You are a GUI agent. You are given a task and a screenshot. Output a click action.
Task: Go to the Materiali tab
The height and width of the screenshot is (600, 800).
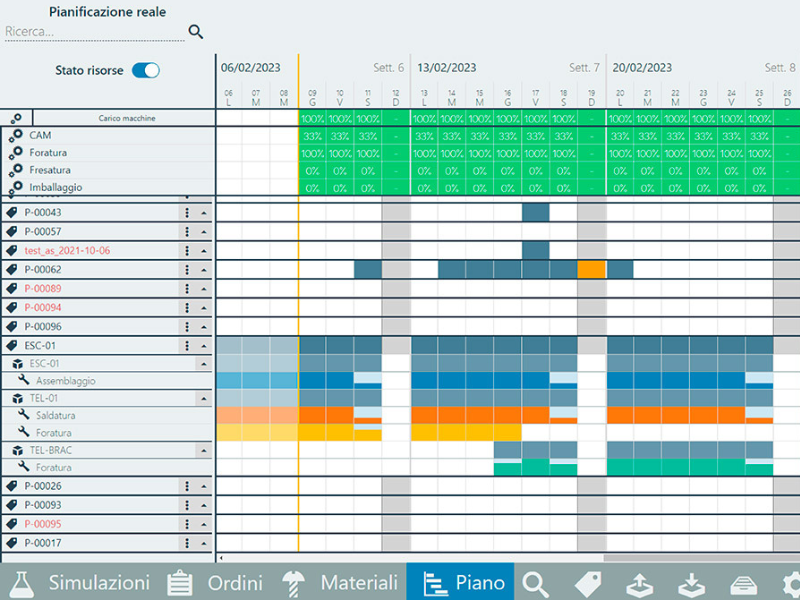coord(340,583)
